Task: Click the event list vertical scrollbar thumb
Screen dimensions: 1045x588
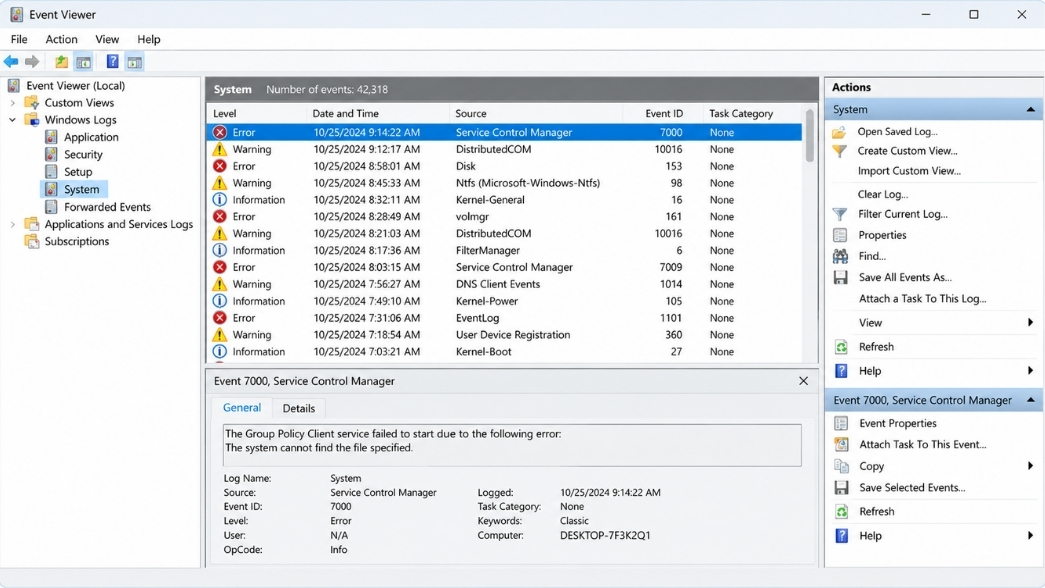Action: (809, 135)
